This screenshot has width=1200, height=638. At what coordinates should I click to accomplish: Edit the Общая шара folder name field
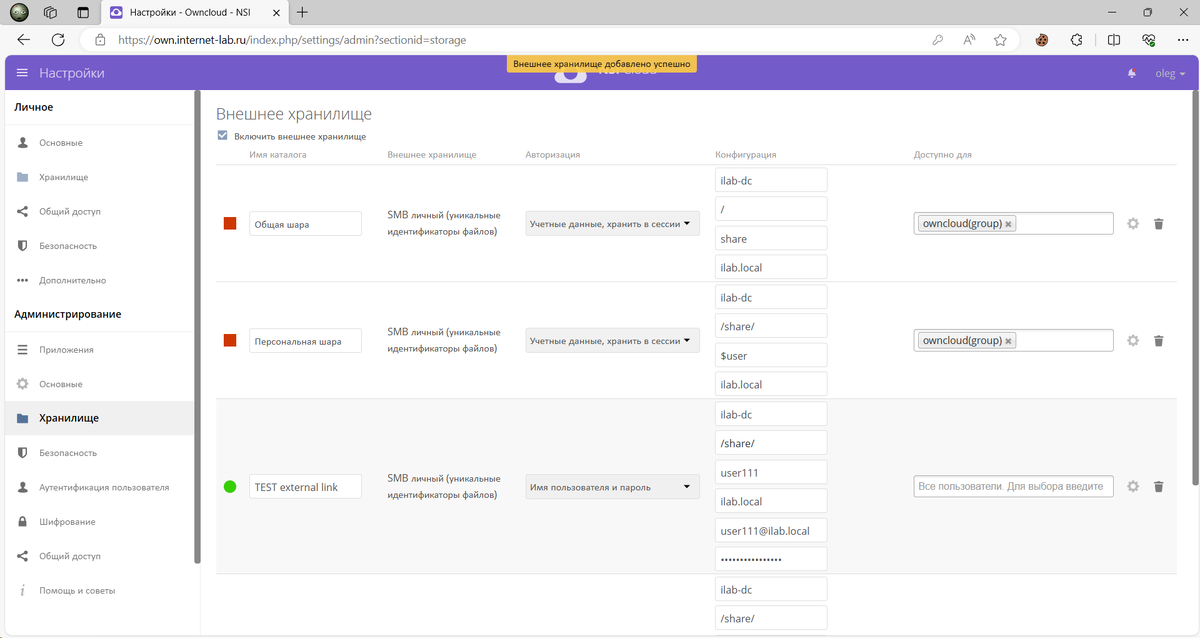[x=305, y=224]
